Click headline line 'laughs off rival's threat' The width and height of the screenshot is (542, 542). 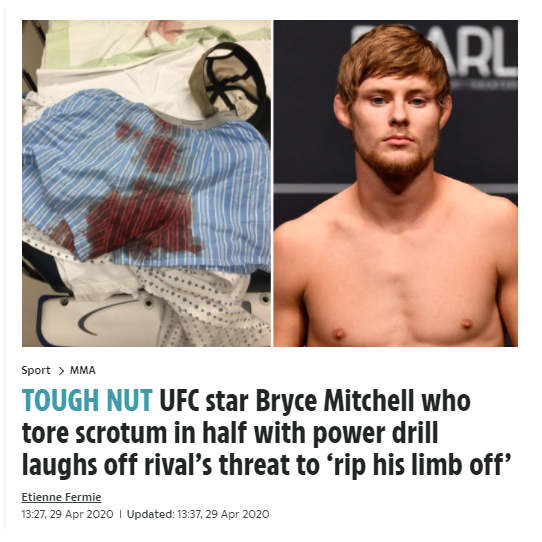tap(170, 465)
